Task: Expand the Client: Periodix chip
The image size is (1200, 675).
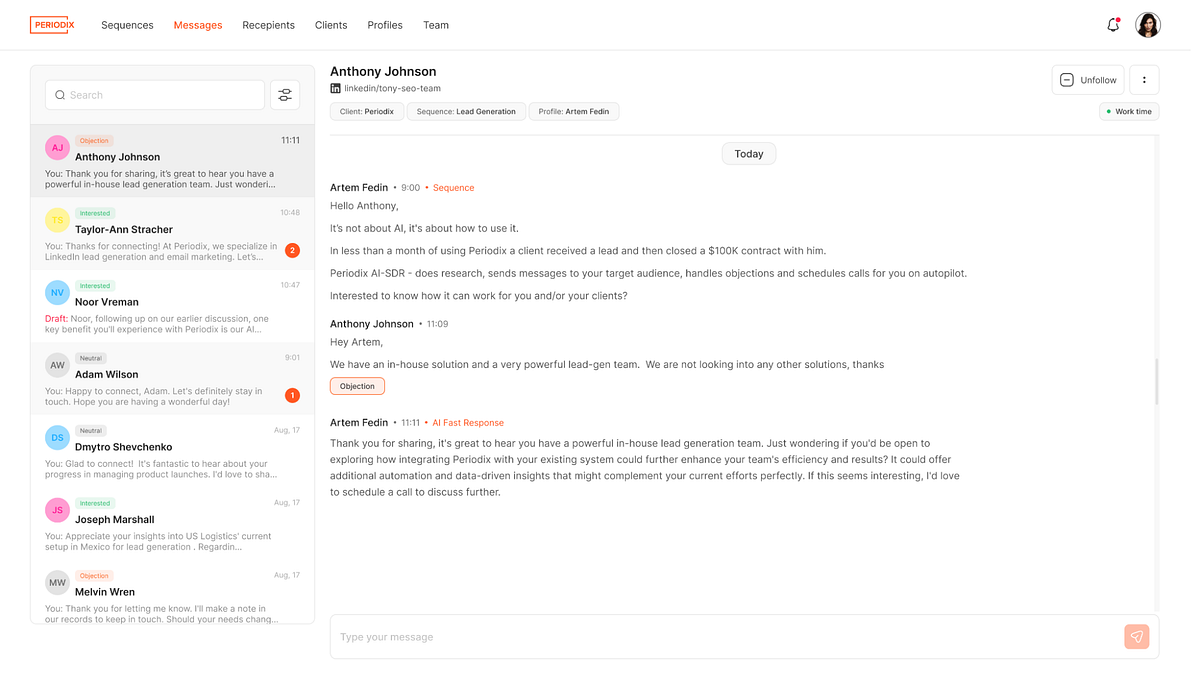Action: [366, 111]
